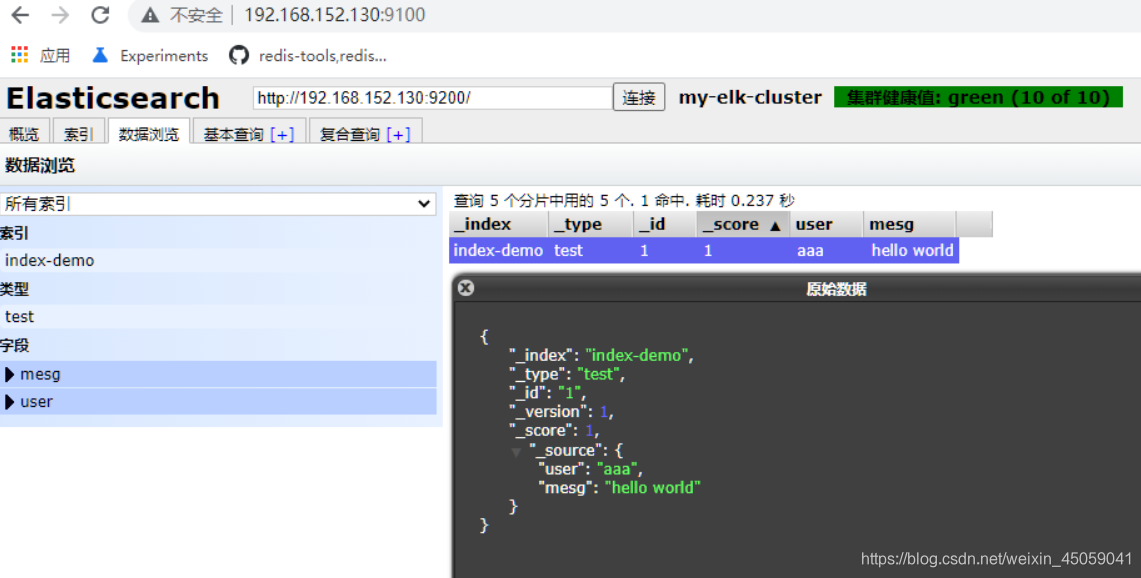
Task: Click the 'aaa' user cell in results
Action: coord(811,250)
